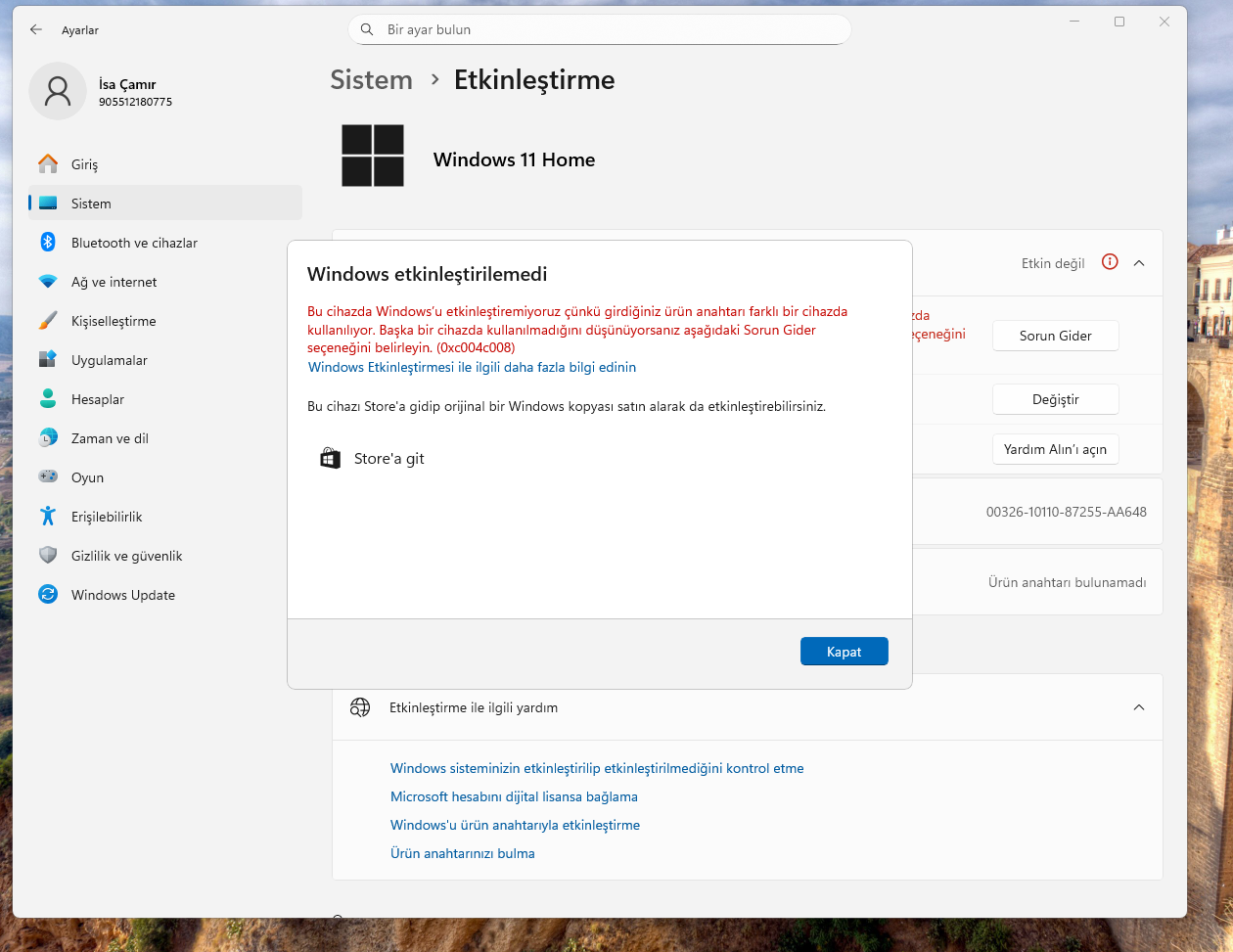The image size is (1233, 952).
Task: Click the Bir ayar bulun search field
Action: pos(599,30)
